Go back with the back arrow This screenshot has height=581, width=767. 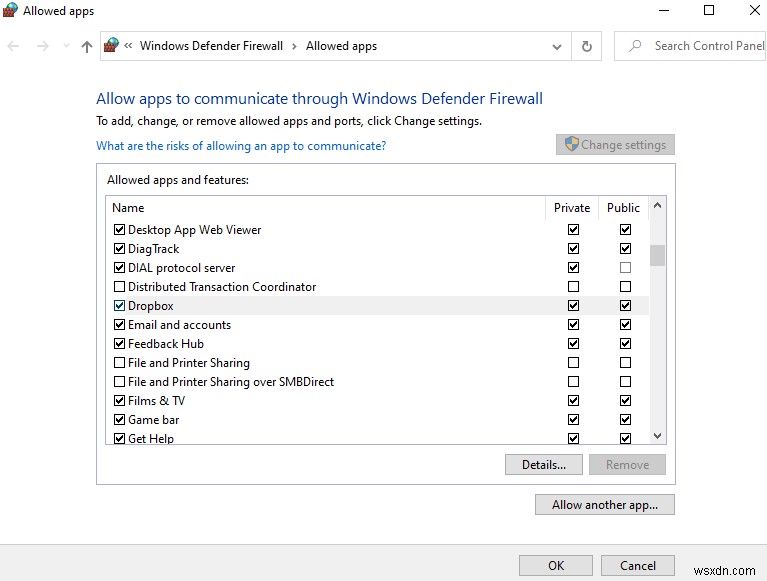coord(13,46)
